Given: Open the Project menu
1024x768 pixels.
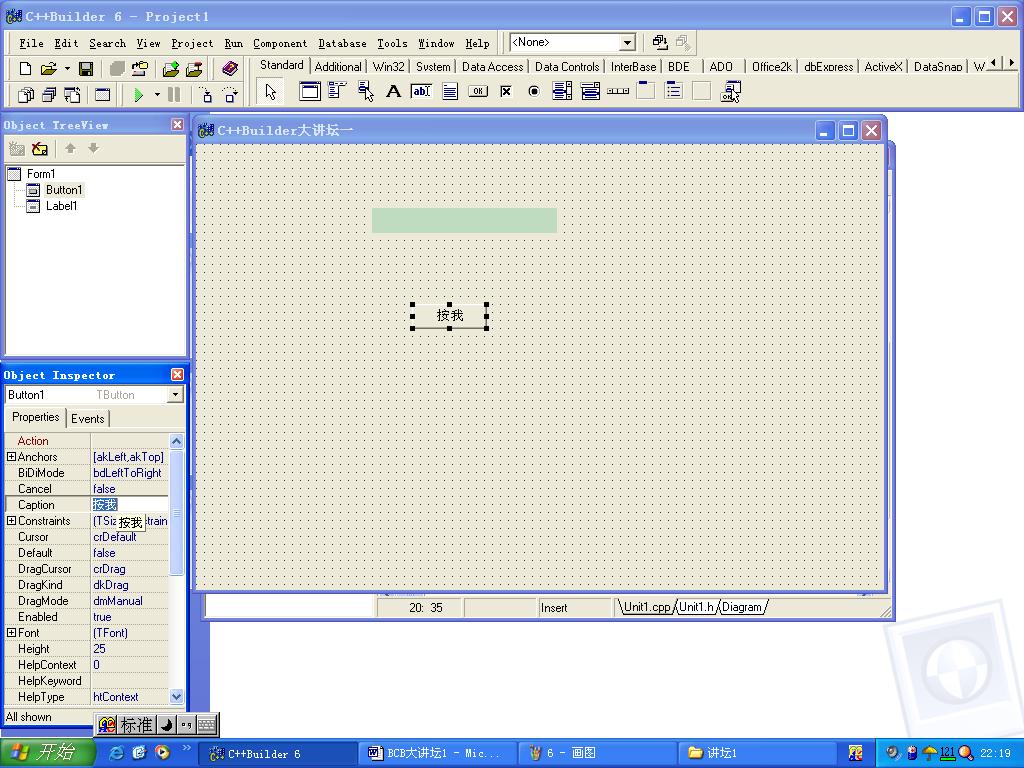Looking at the screenshot, I should 192,44.
